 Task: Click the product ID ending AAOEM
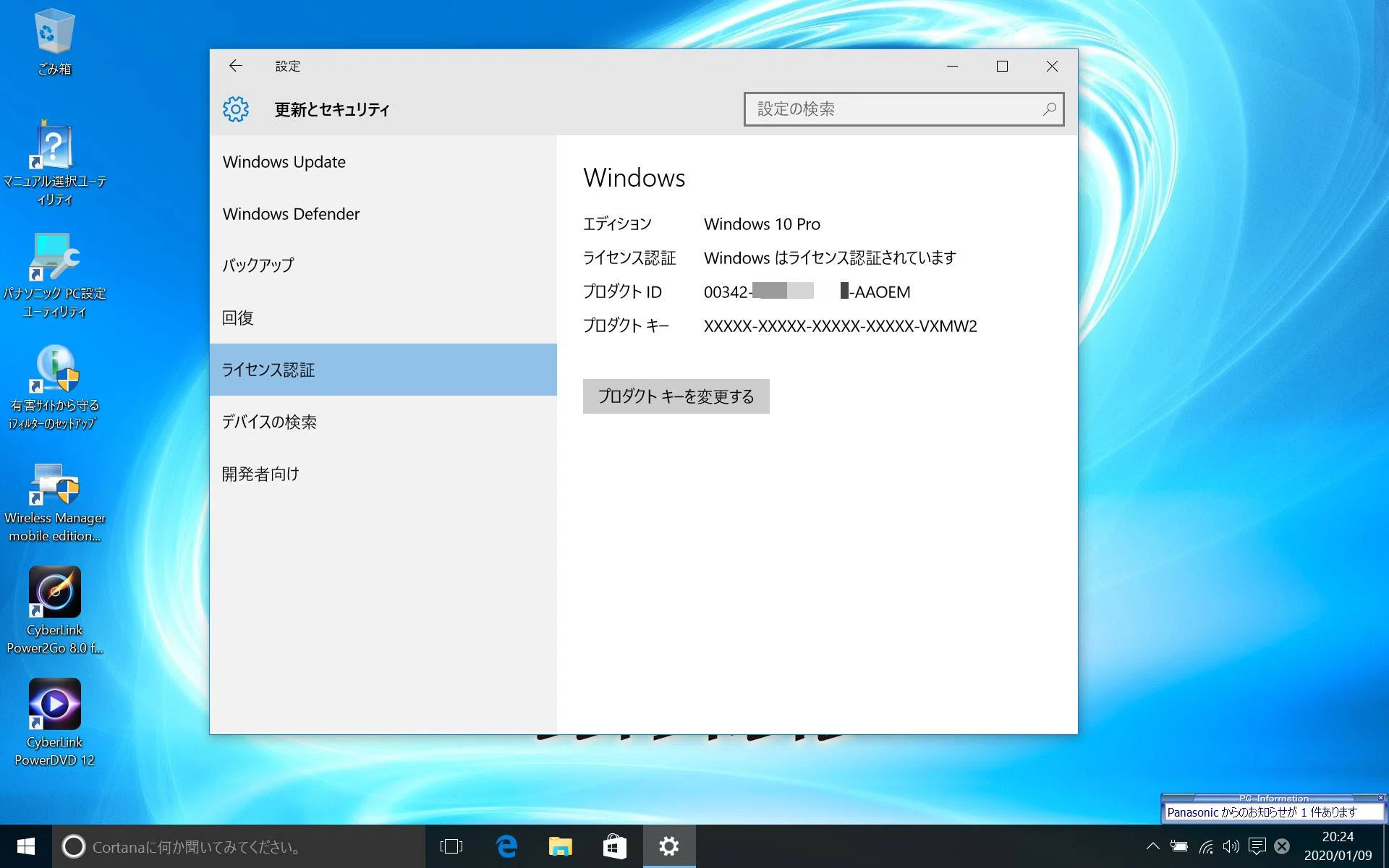pos(807,292)
